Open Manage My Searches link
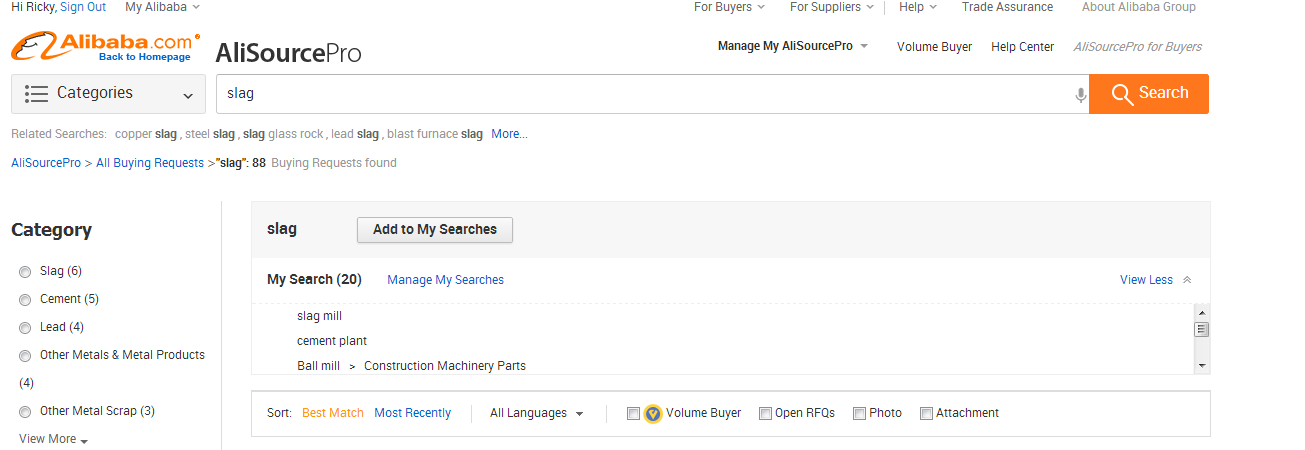The image size is (1305, 450). click(x=446, y=280)
